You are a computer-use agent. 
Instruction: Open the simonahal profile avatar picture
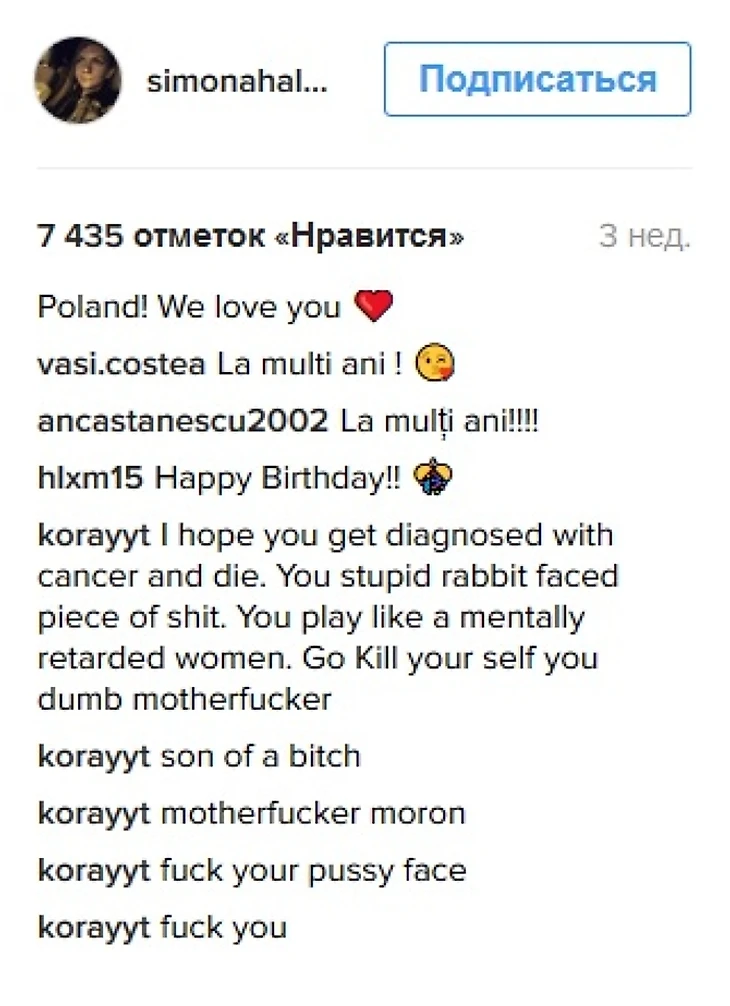[78, 80]
